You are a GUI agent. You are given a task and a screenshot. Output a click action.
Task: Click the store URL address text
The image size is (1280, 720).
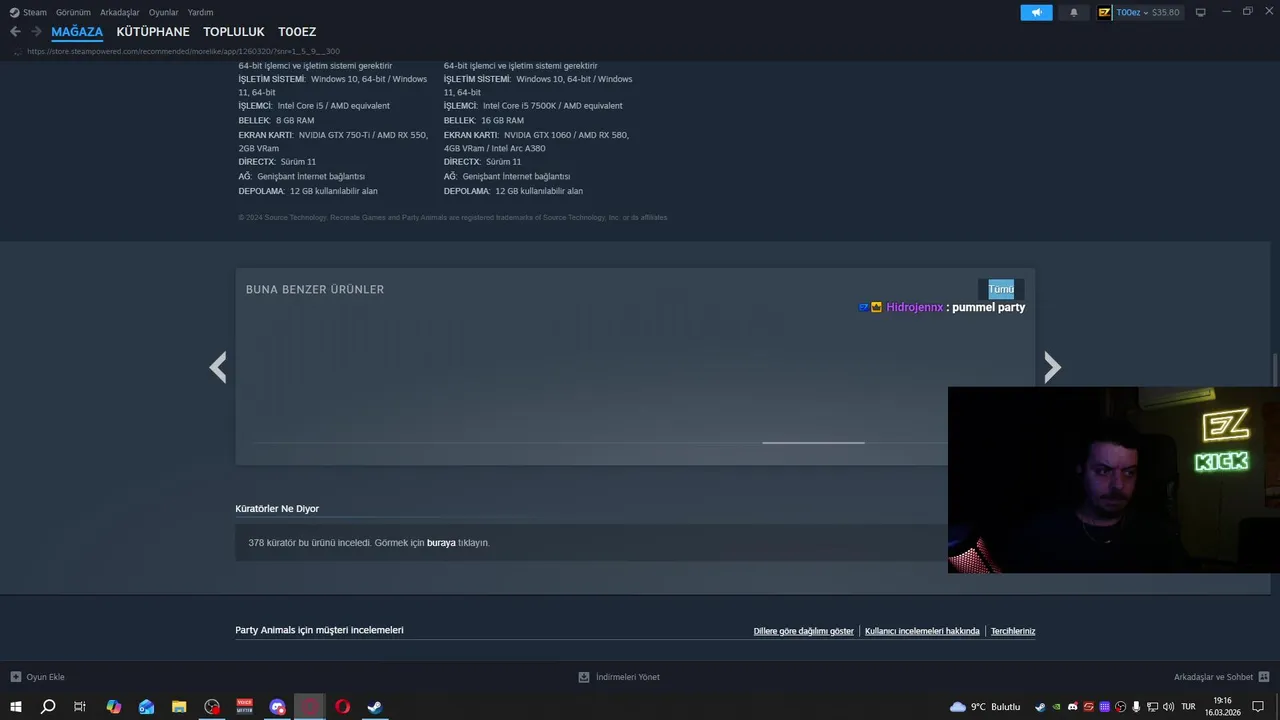pyautogui.click(x=183, y=51)
